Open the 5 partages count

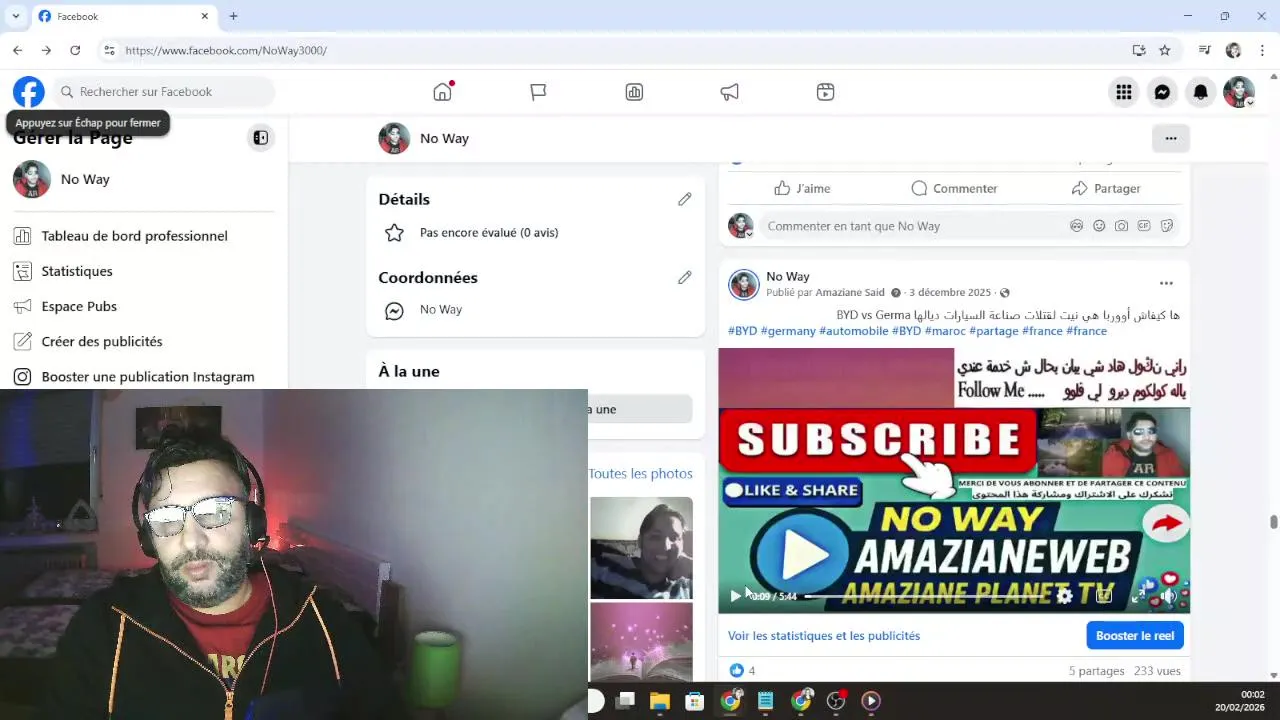pos(1096,671)
